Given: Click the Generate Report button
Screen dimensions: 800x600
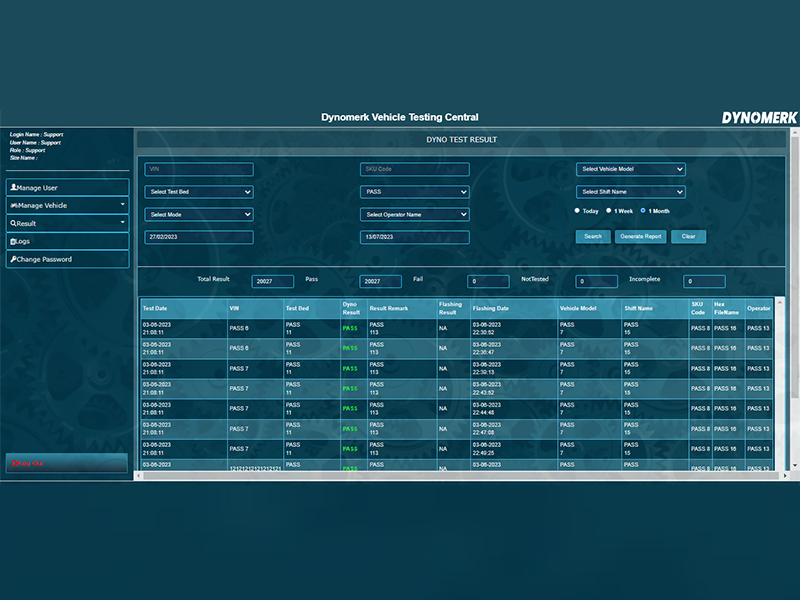Looking at the screenshot, I should pos(640,236).
